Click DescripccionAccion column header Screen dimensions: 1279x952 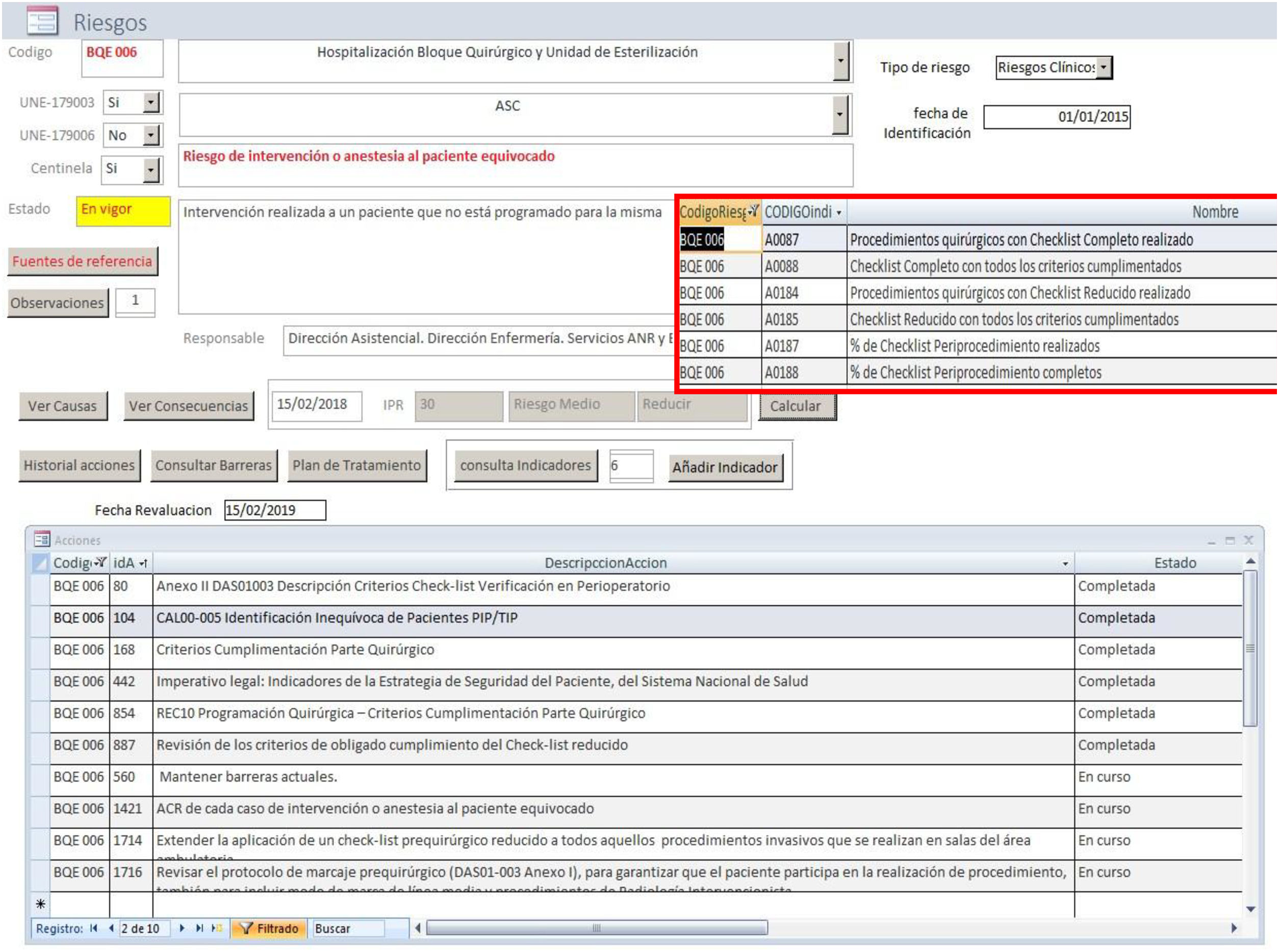click(605, 562)
